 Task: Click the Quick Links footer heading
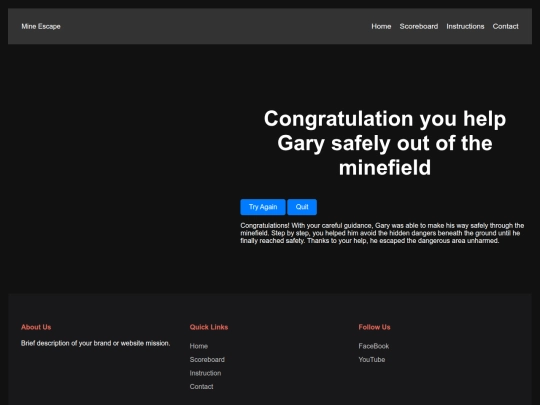pyautogui.click(x=209, y=327)
